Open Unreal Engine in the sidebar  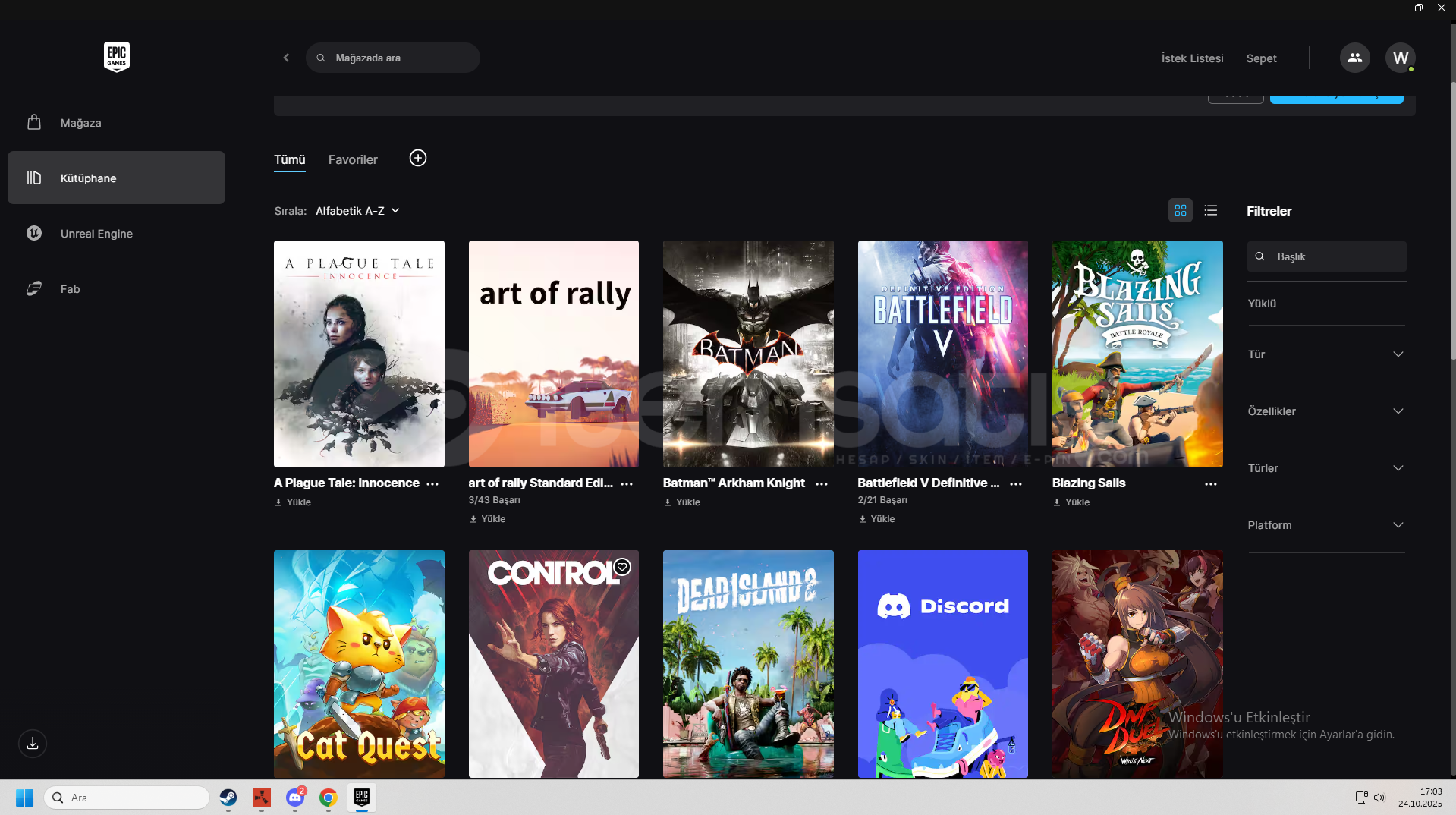pyautogui.click(x=96, y=234)
